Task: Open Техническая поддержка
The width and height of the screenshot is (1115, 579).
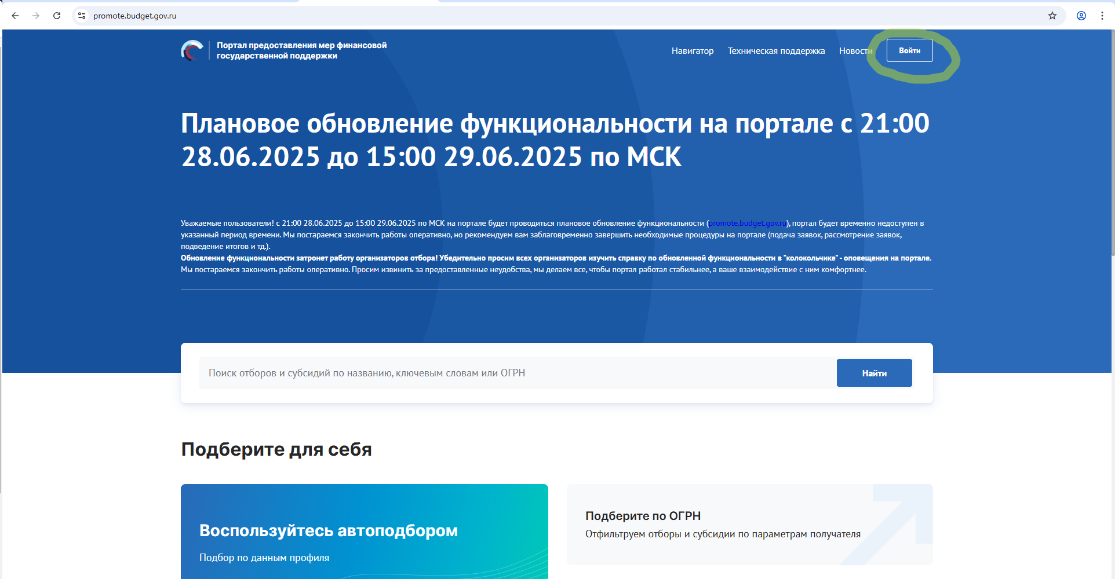Action: [x=777, y=50]
